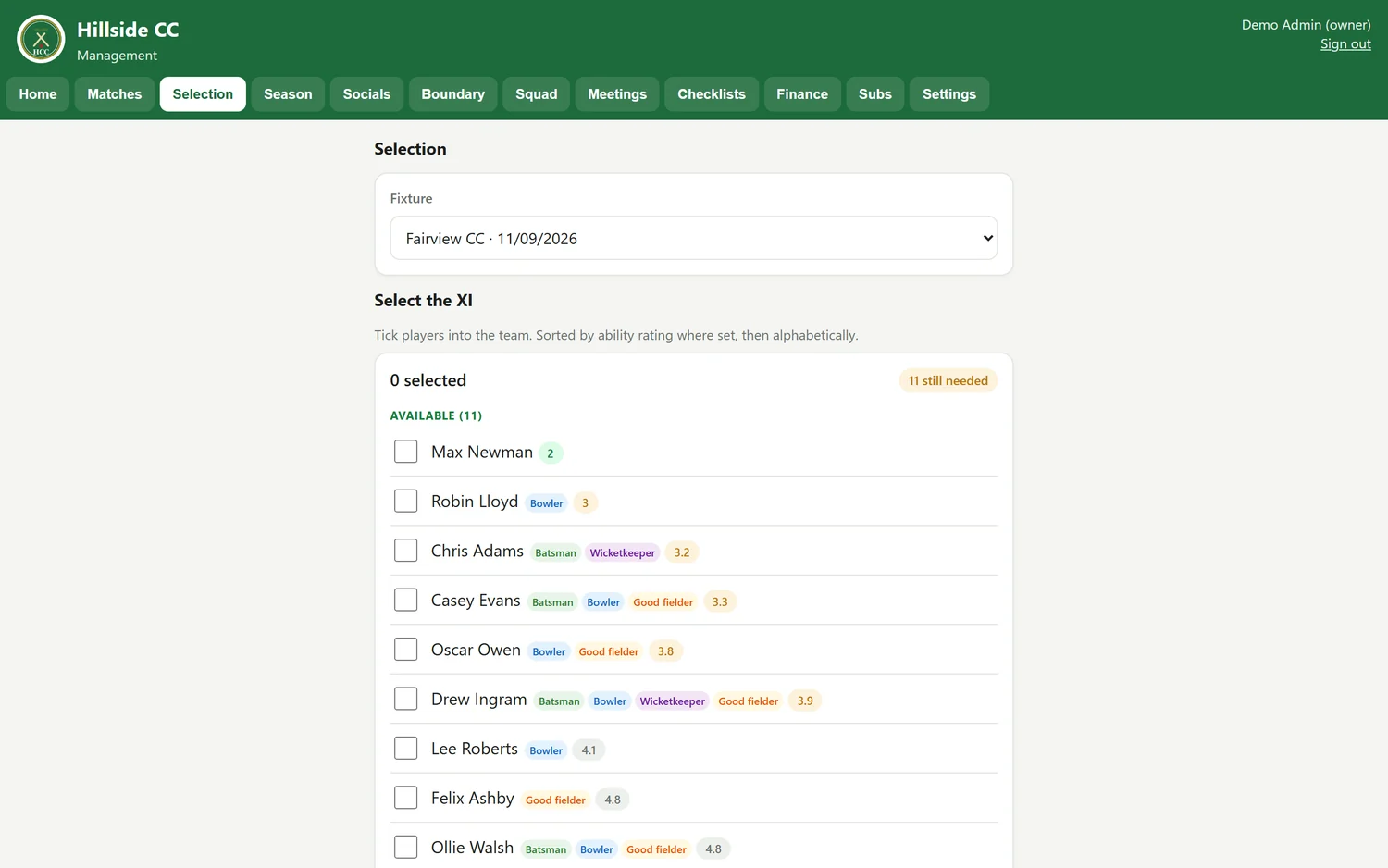
Task: Click the name 'Oscar Owen'
Action: click(x=476, y=650)
